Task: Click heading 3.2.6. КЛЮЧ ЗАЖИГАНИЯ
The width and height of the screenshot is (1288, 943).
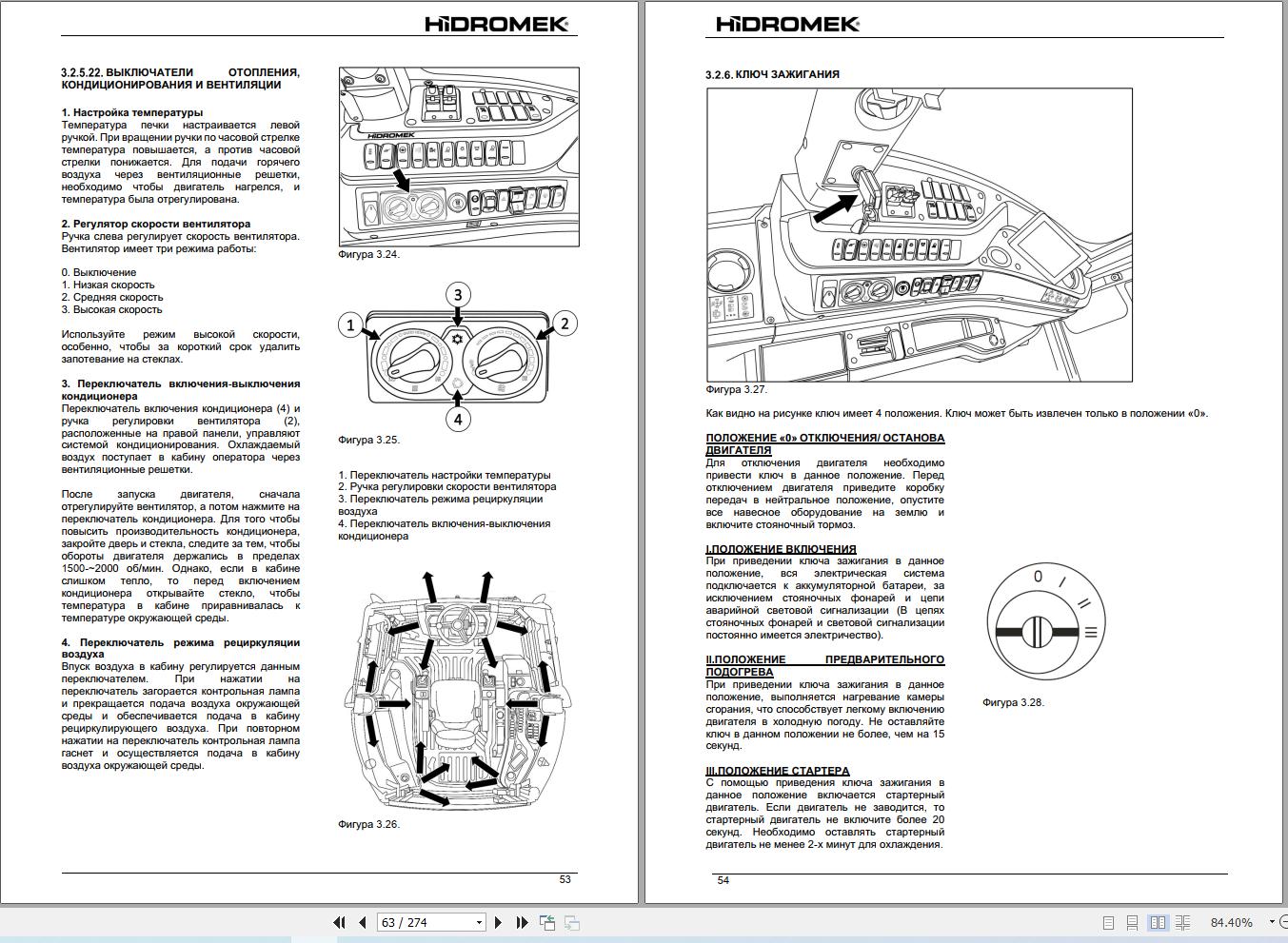Action: (772, 74)
